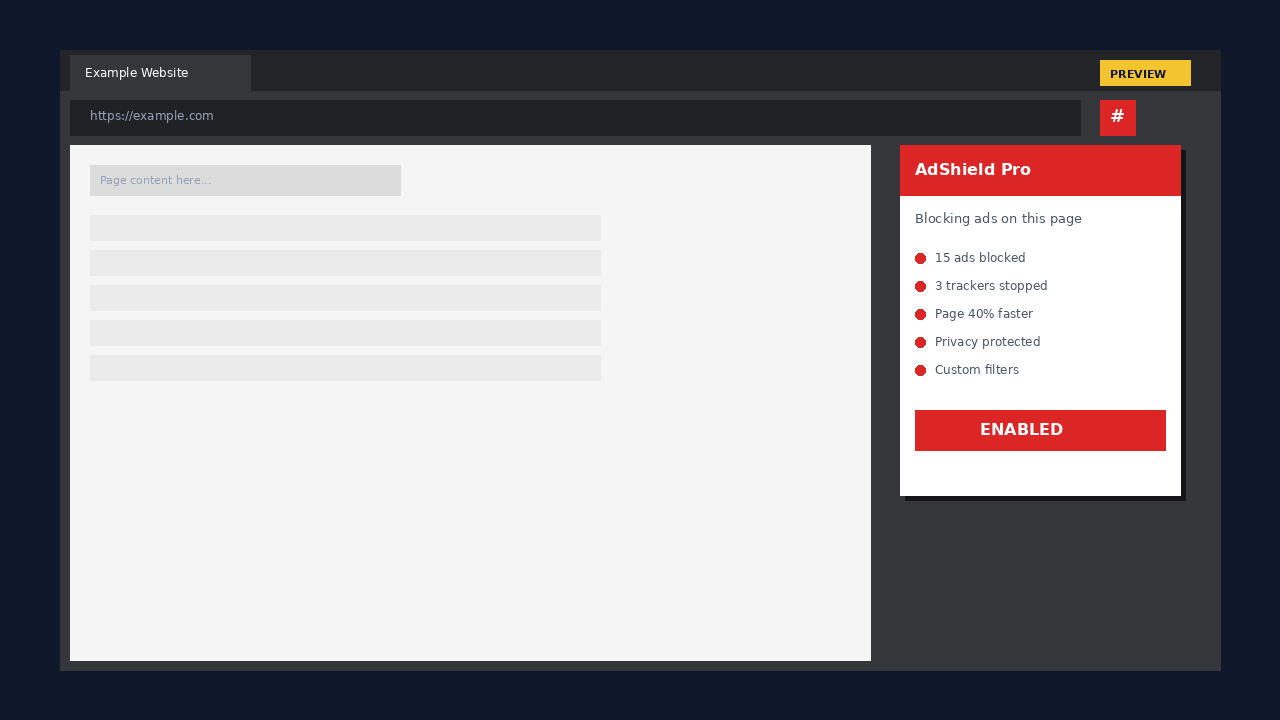The width and height of the screenshot is (1280, 720).
Task: Disable ad blocking via the ENABLED control
Action: coord(1040,430)
